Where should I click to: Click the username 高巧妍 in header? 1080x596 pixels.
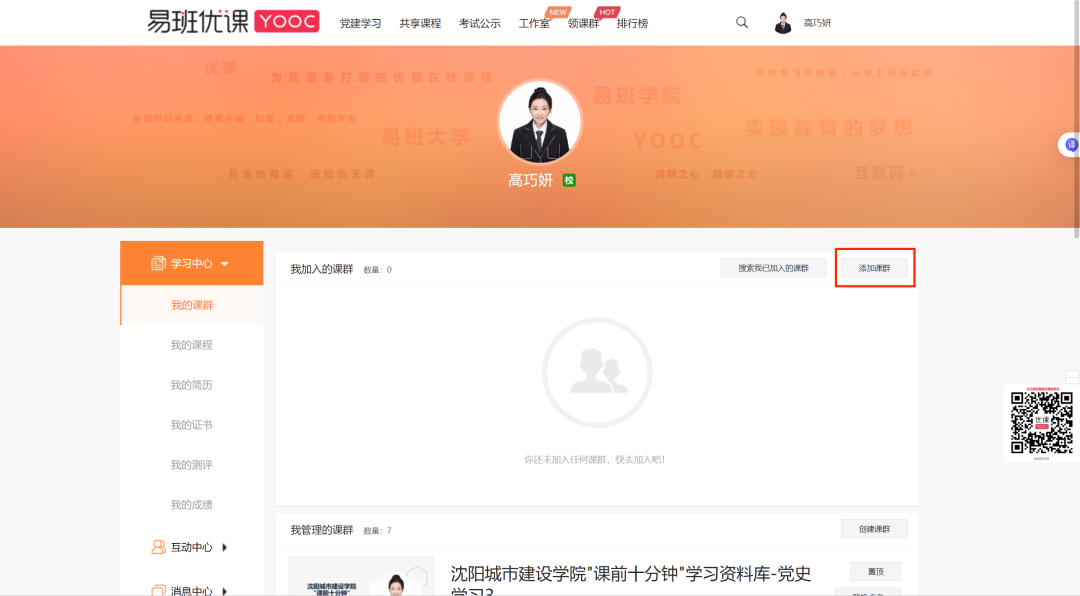tap(817, 23)
